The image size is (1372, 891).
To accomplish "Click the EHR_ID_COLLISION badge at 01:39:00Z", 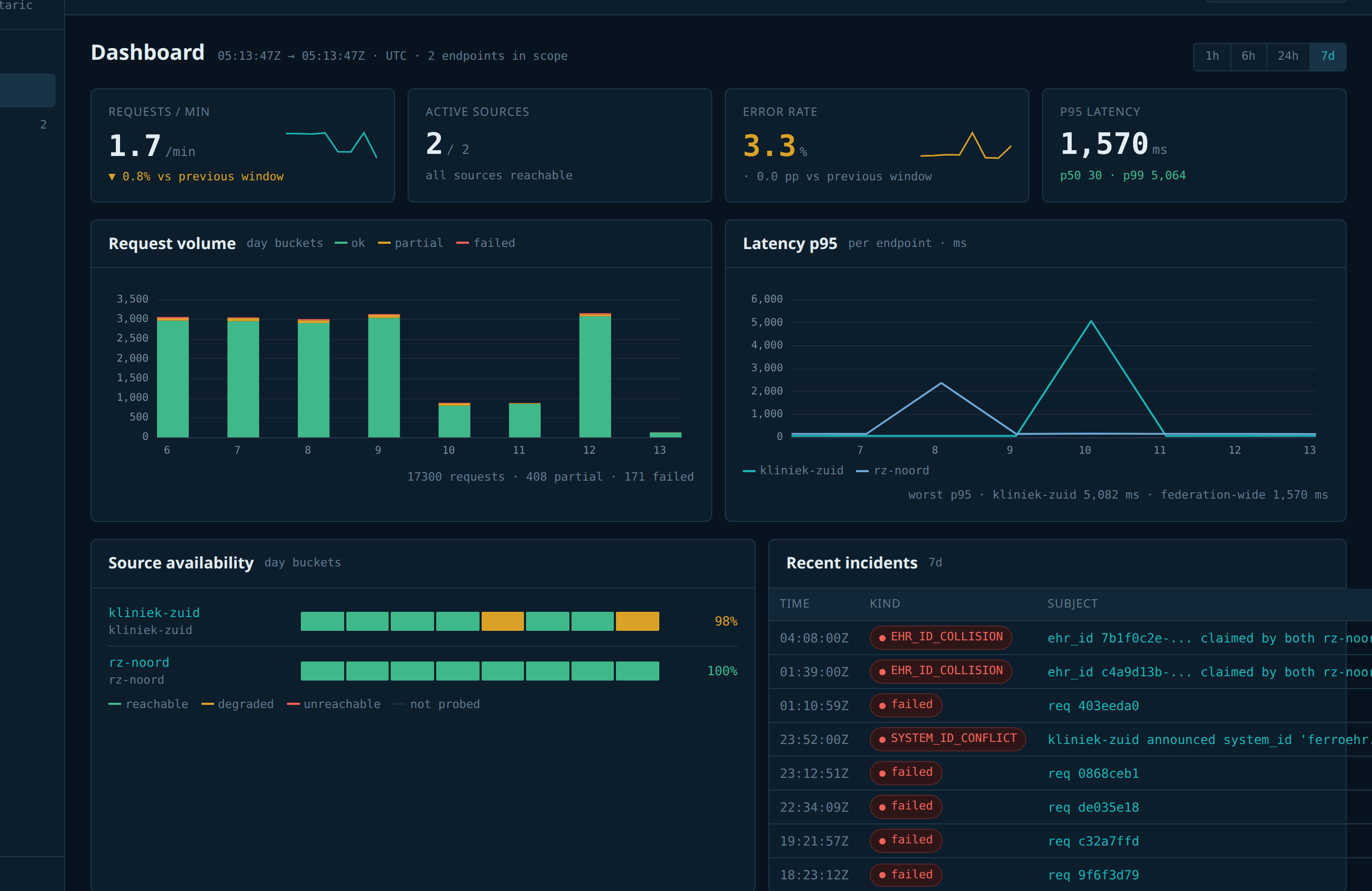I will [941, 671].
